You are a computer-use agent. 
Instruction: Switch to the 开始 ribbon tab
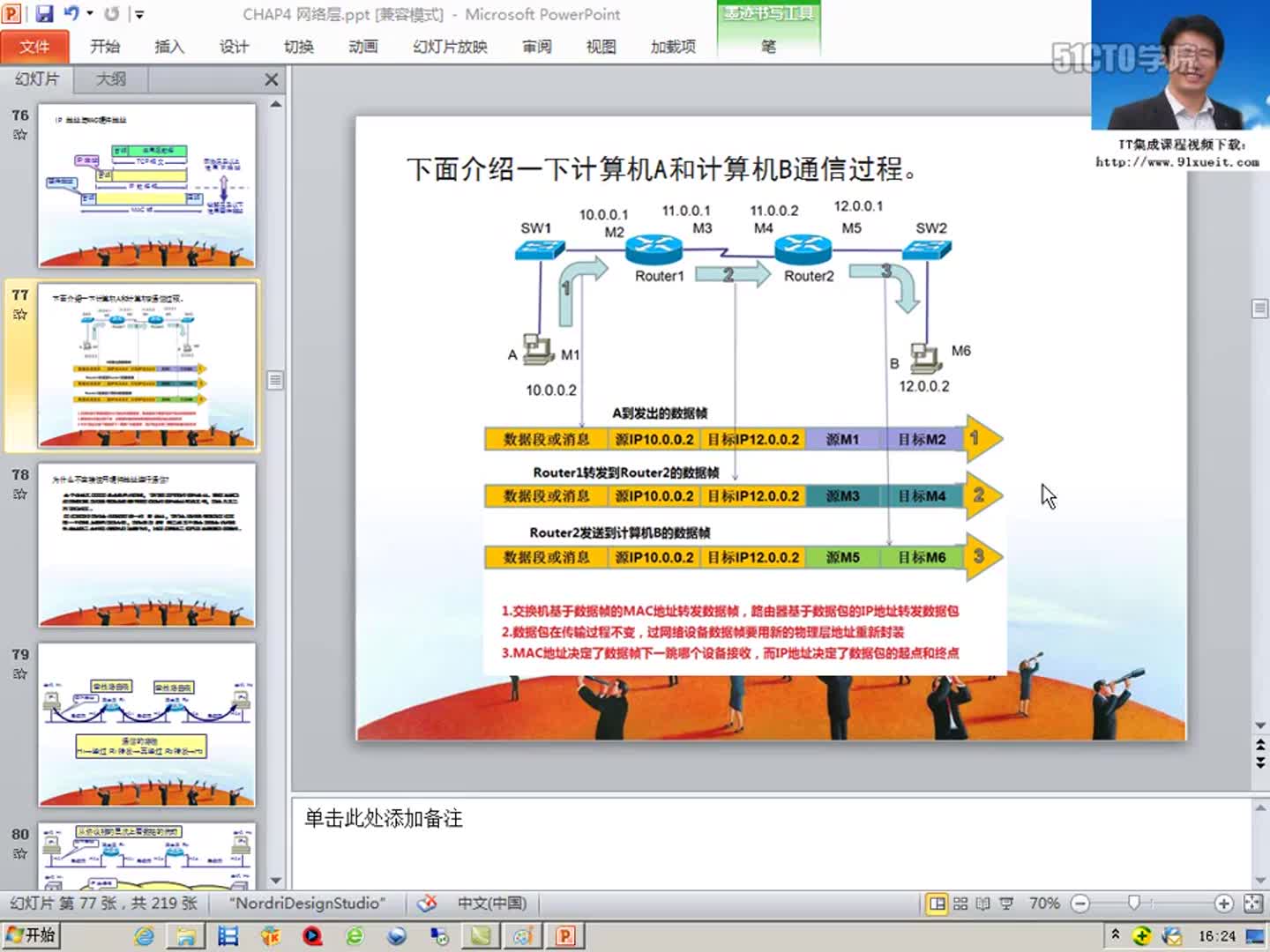tap(105, 47)
